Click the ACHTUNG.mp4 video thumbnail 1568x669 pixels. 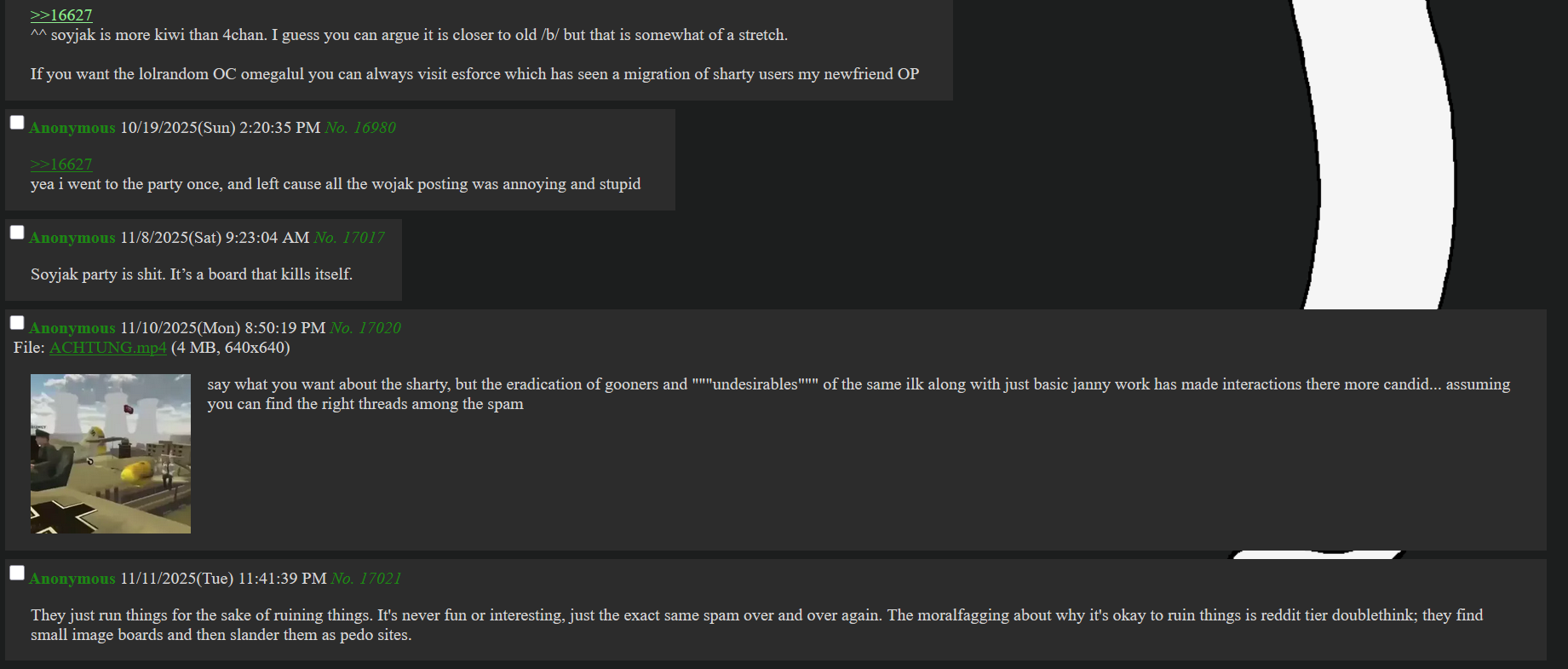pos(111,454)
